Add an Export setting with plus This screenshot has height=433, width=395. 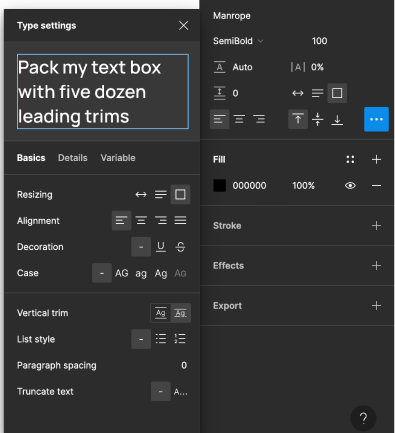376,306
